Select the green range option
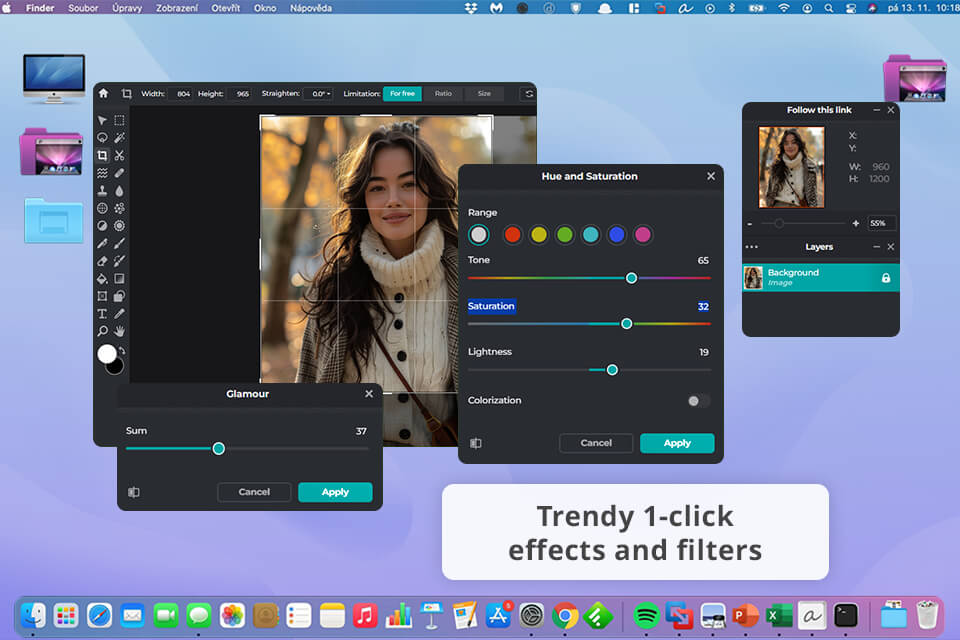This screenshot has width=960, height=640. tap(564, 235)
